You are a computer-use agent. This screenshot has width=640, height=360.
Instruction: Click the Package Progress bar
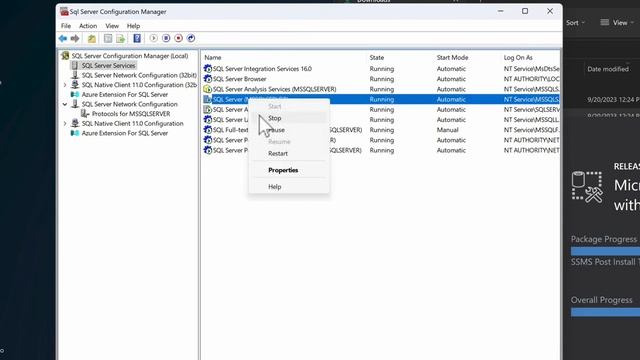[605, 251]
